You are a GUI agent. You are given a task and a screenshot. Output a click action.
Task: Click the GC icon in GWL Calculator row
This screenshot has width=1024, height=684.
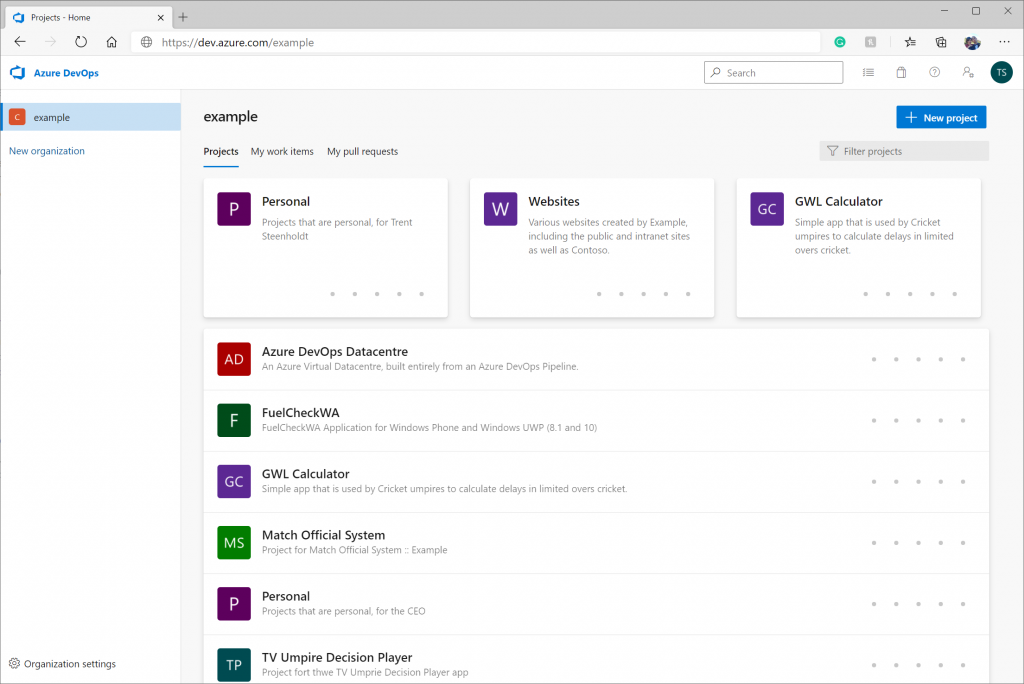(234, 481)
